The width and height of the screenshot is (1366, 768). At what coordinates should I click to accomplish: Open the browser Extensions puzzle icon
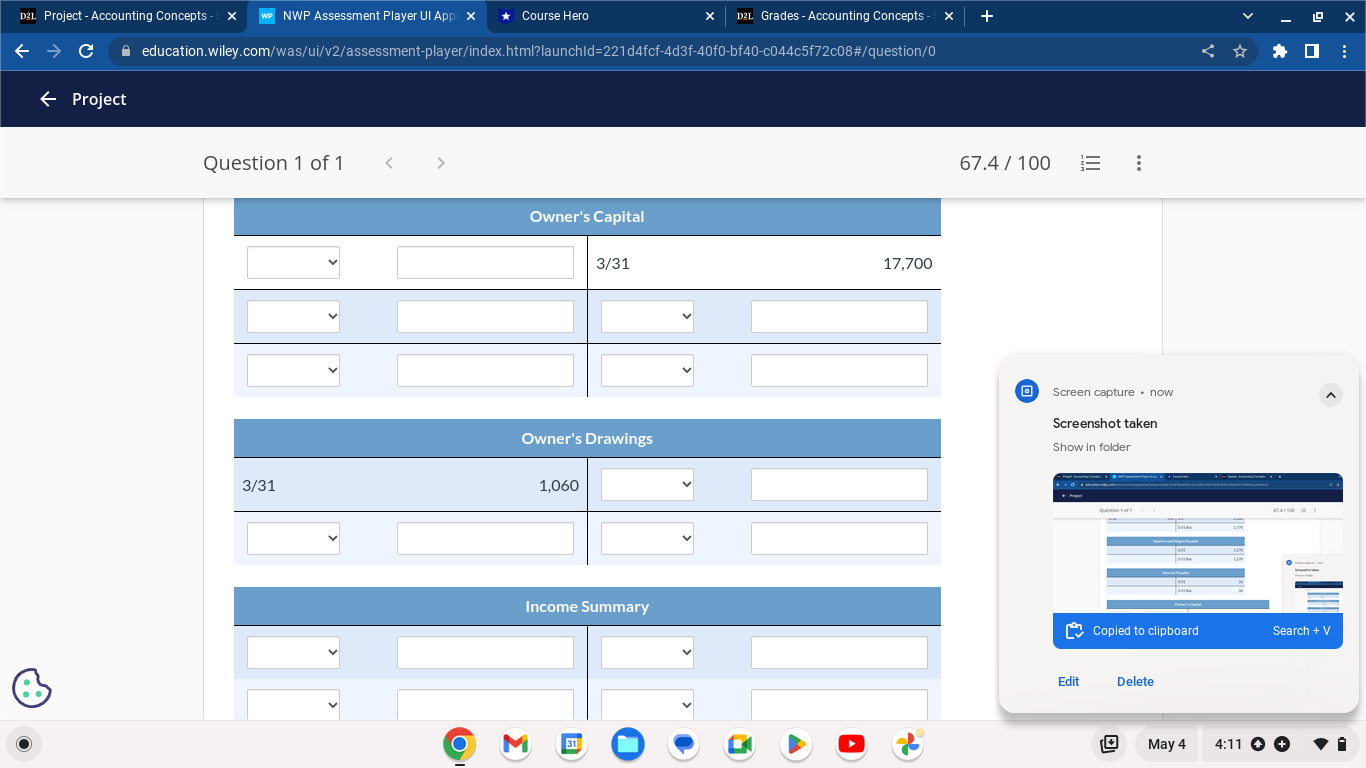click(x=1280, y=51)
